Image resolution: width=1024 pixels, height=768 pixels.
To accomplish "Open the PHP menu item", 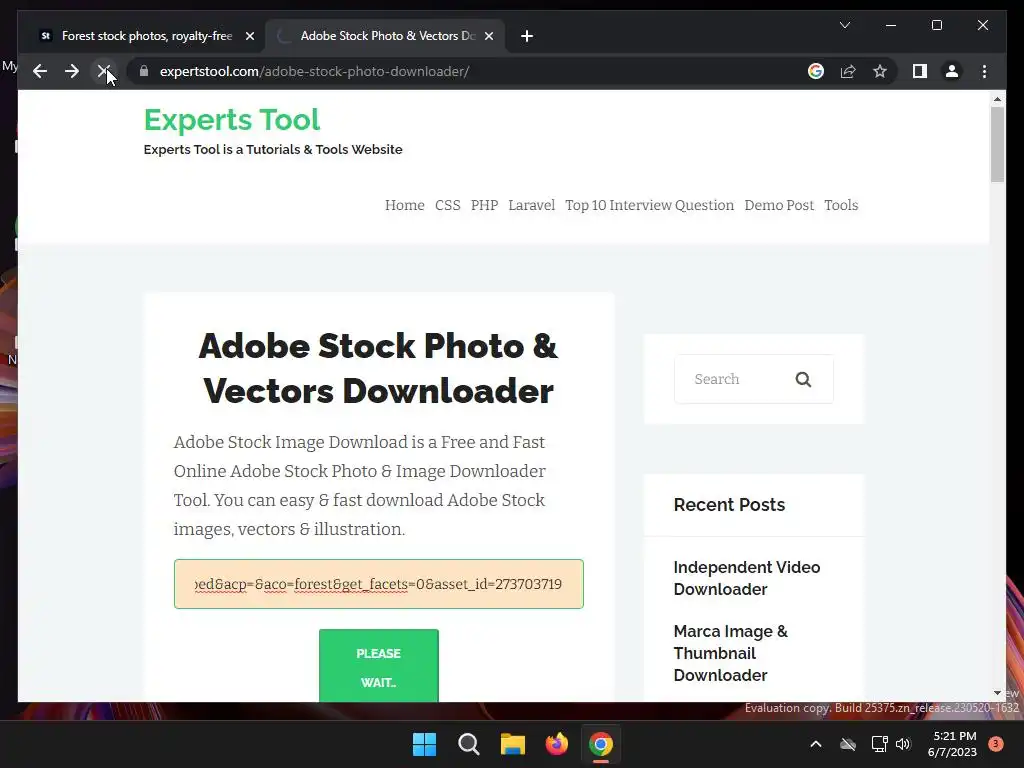I will click(x=484, y=205).
